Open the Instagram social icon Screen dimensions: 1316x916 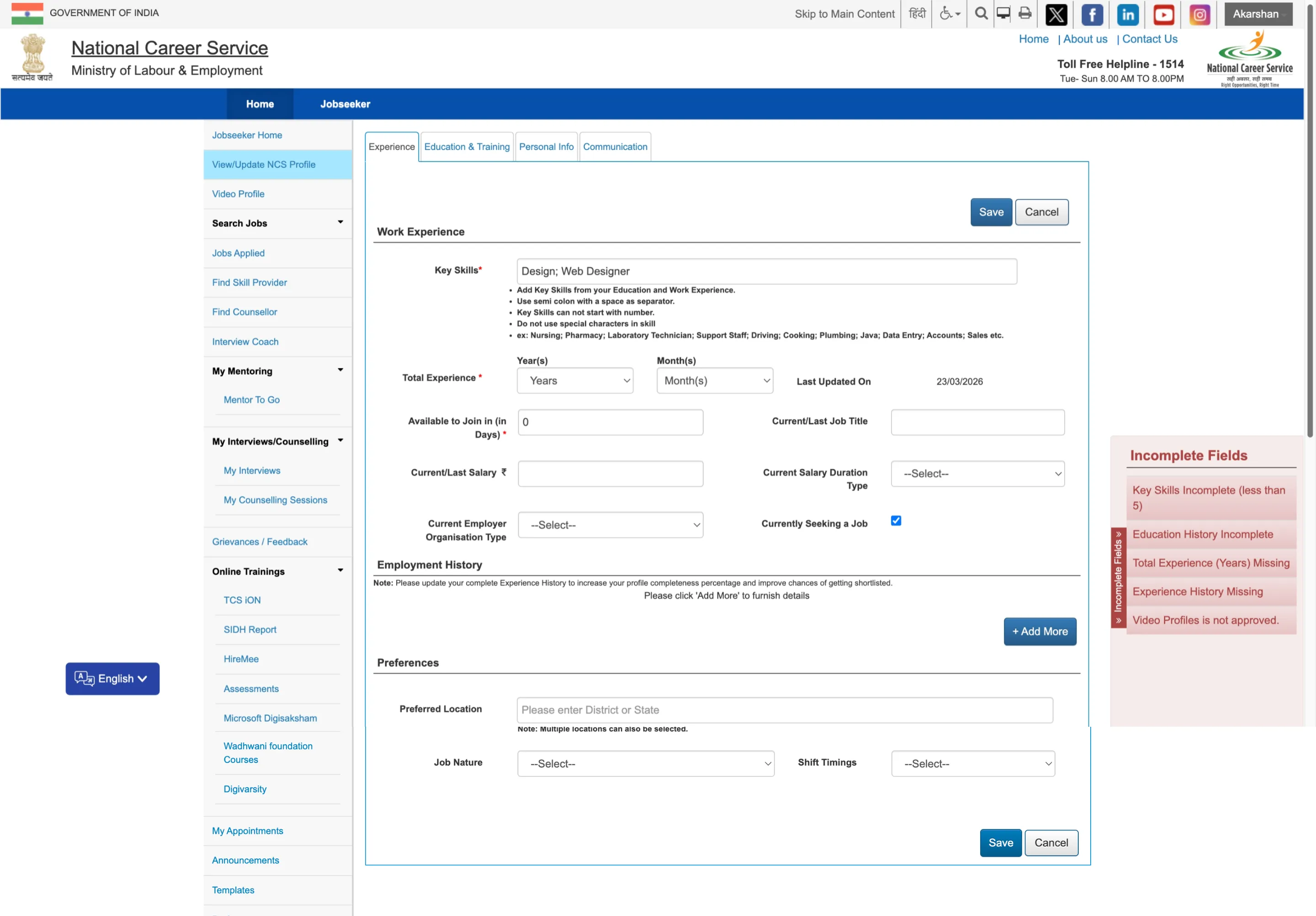[x=1199, y=14]
